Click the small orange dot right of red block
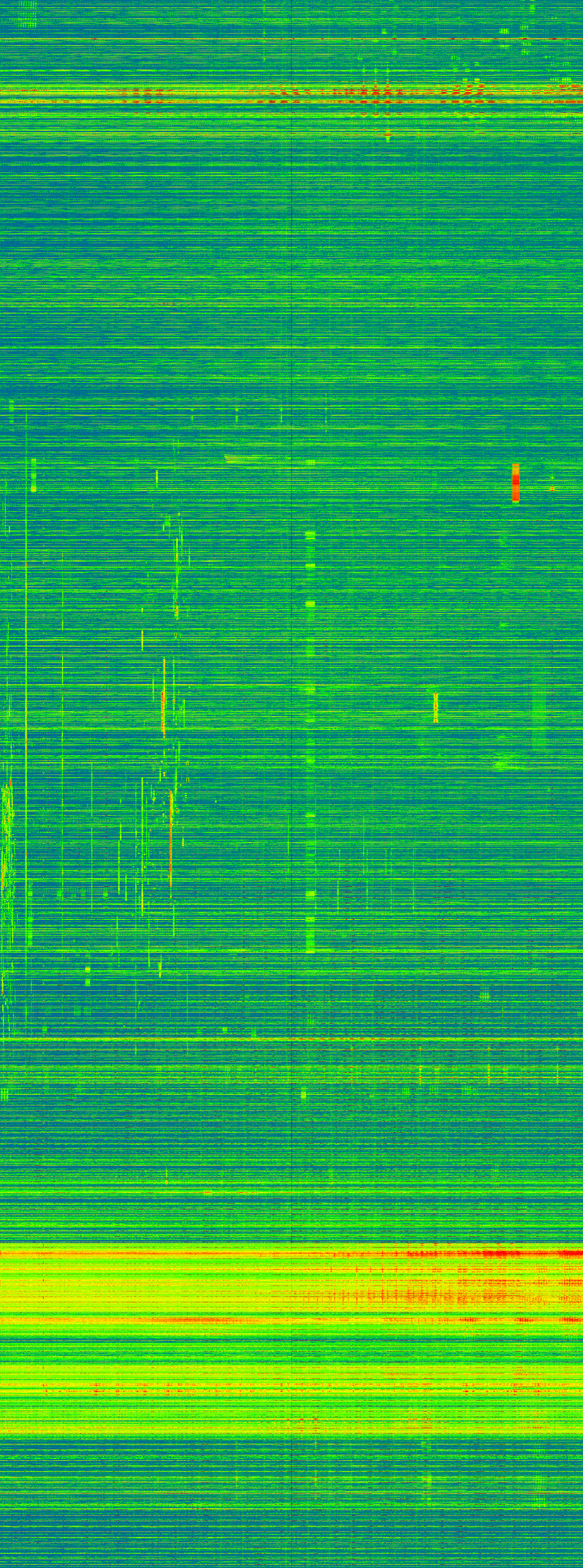 [552, 489]
